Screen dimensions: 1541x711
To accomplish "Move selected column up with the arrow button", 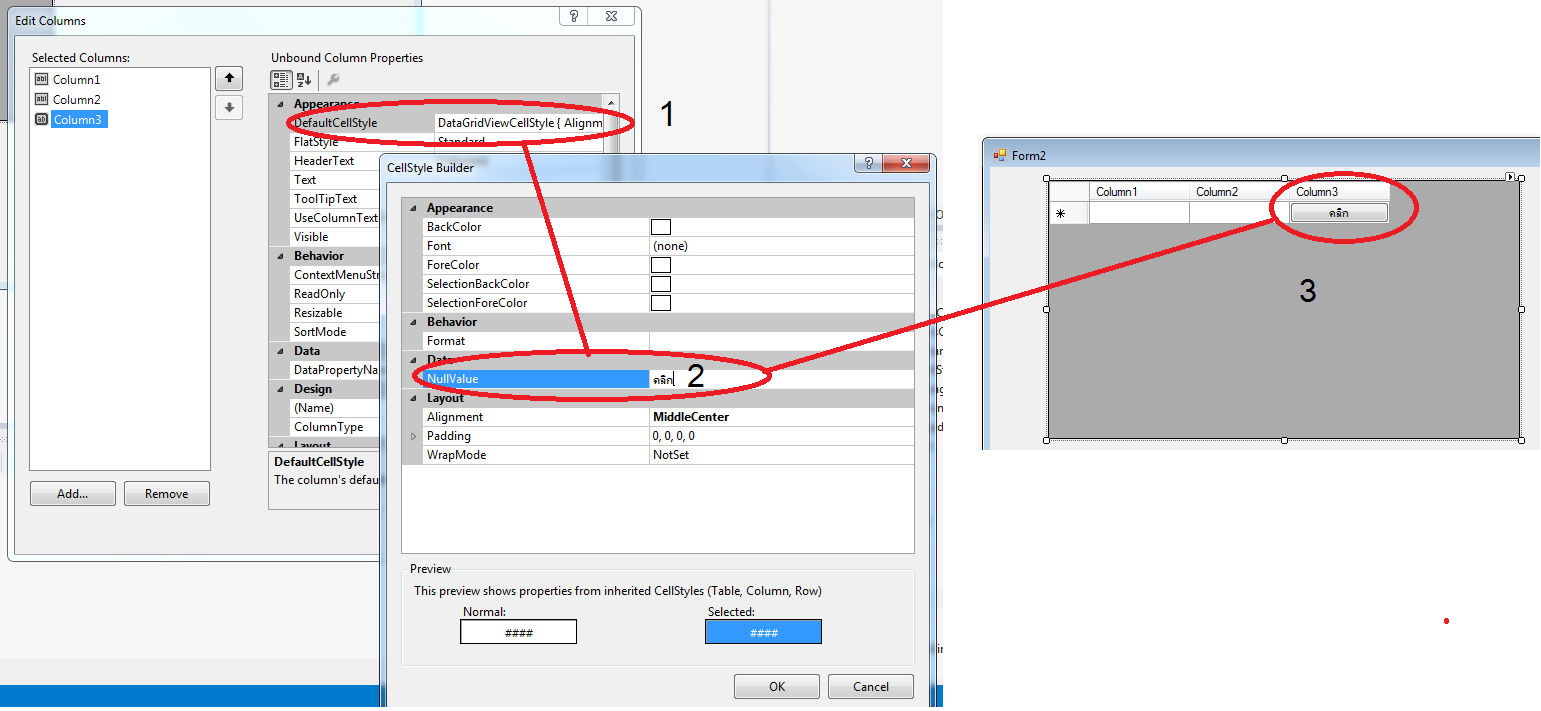I will click(x=229, y=78).
